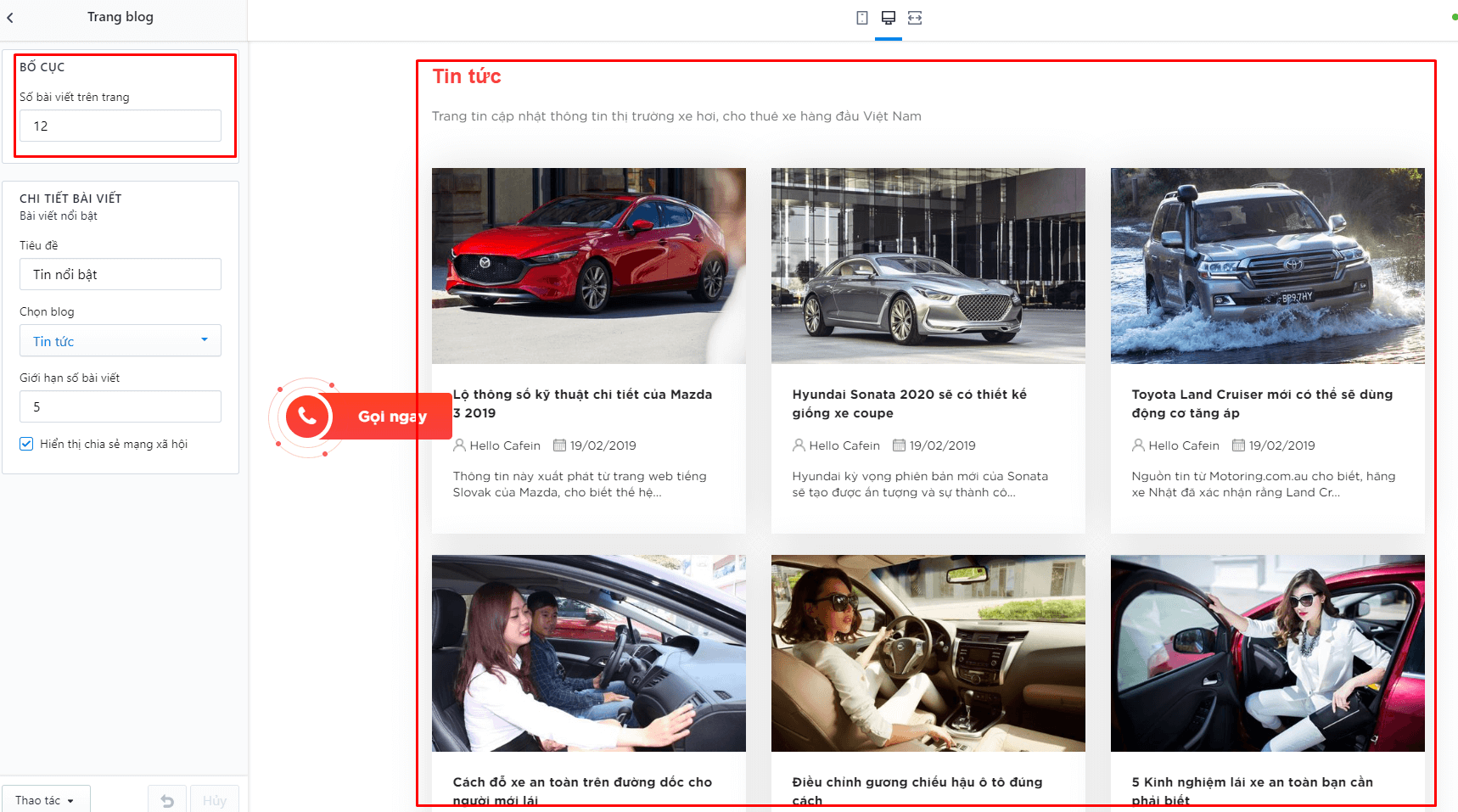Click the Hủy button
This screenshot has width=1458, height=812.
tap(215, 800)
